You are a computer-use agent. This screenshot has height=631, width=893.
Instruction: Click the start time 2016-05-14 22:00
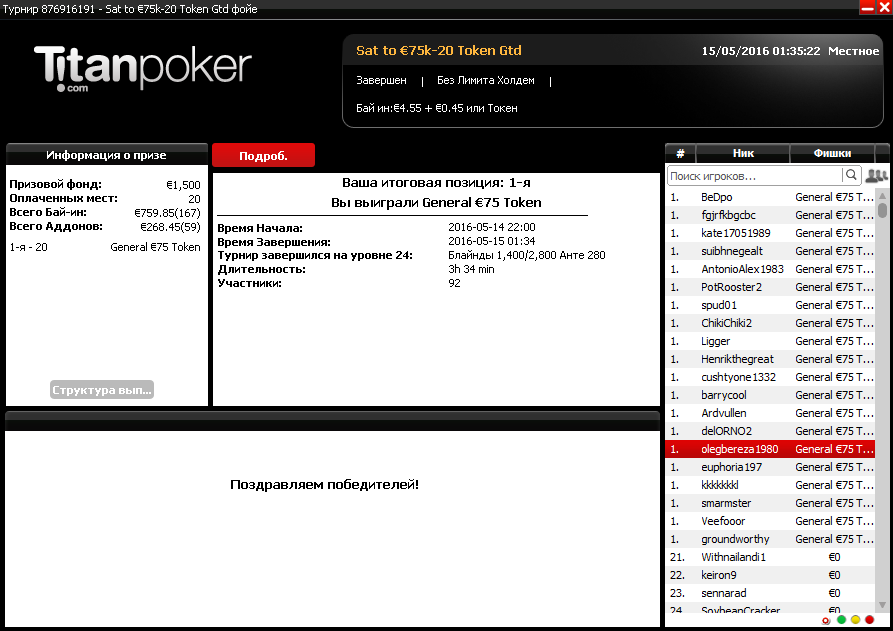(x=491, y=227)
